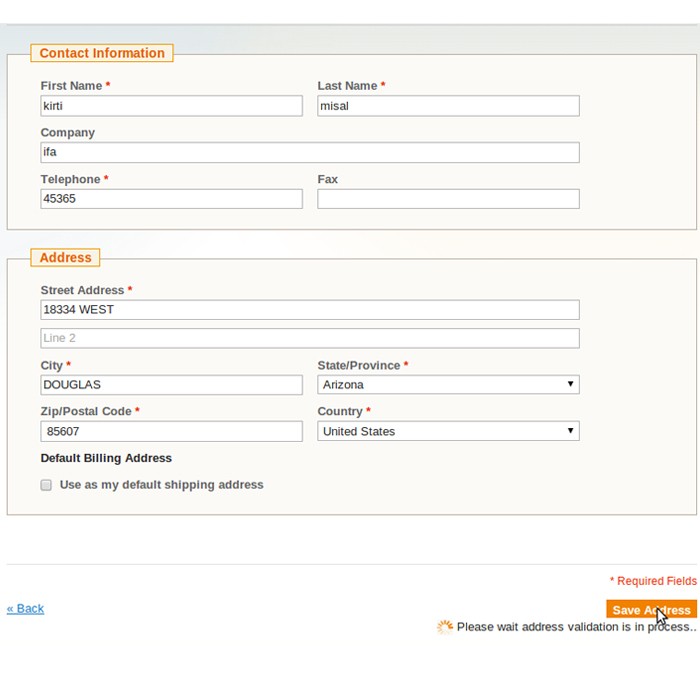Image resolution: width=700 pixels, height=680 pixels.
Task: Click the Default Billing Address text
Action: point(106,458)
